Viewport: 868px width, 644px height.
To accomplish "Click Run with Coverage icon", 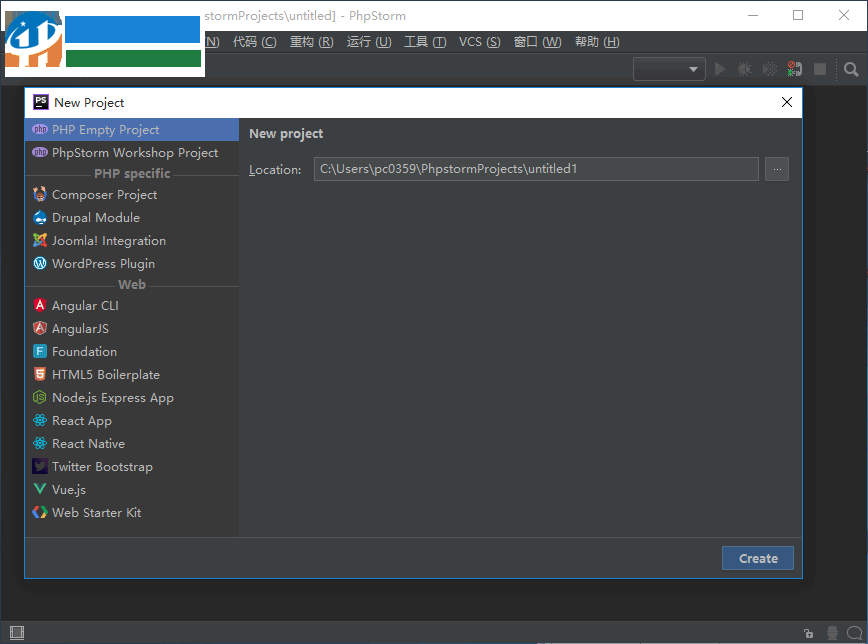I will 769,69.
